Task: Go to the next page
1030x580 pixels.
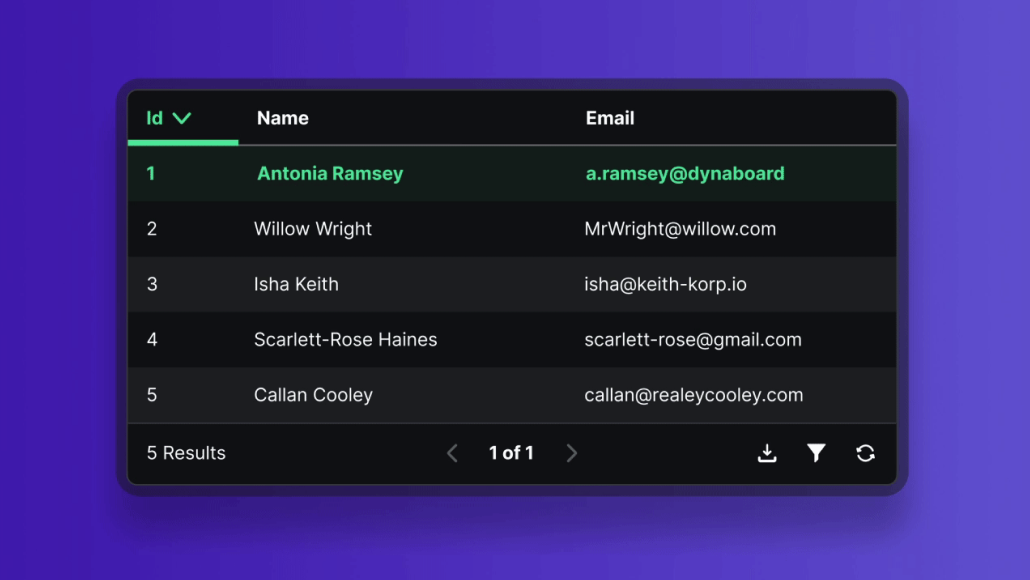Action: 571,453
